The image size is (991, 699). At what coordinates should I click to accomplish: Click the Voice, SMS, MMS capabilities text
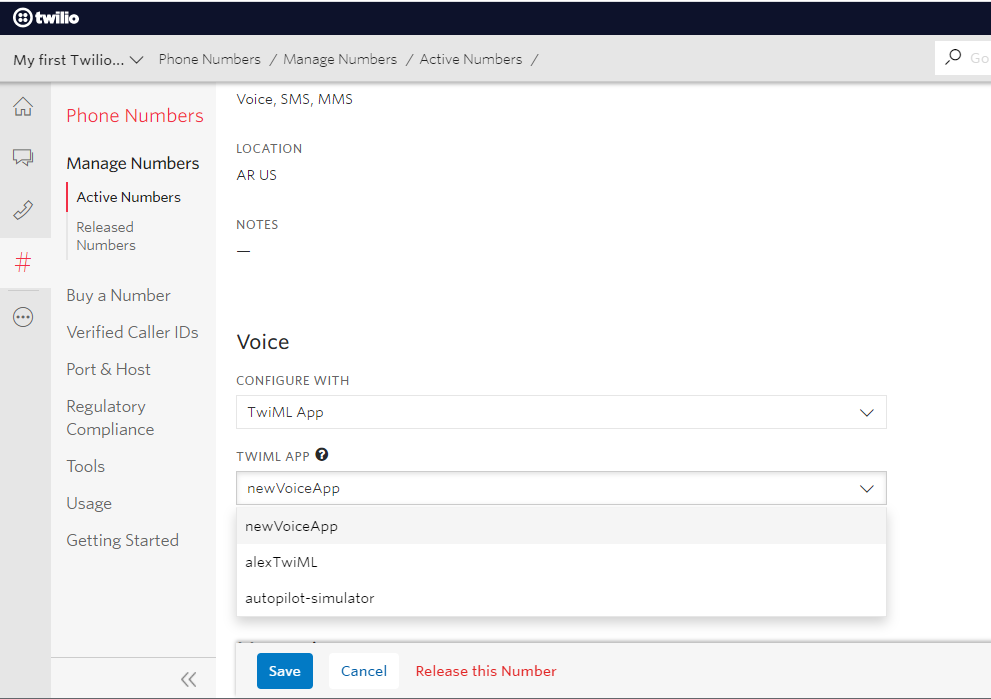(x=294, y=99)
